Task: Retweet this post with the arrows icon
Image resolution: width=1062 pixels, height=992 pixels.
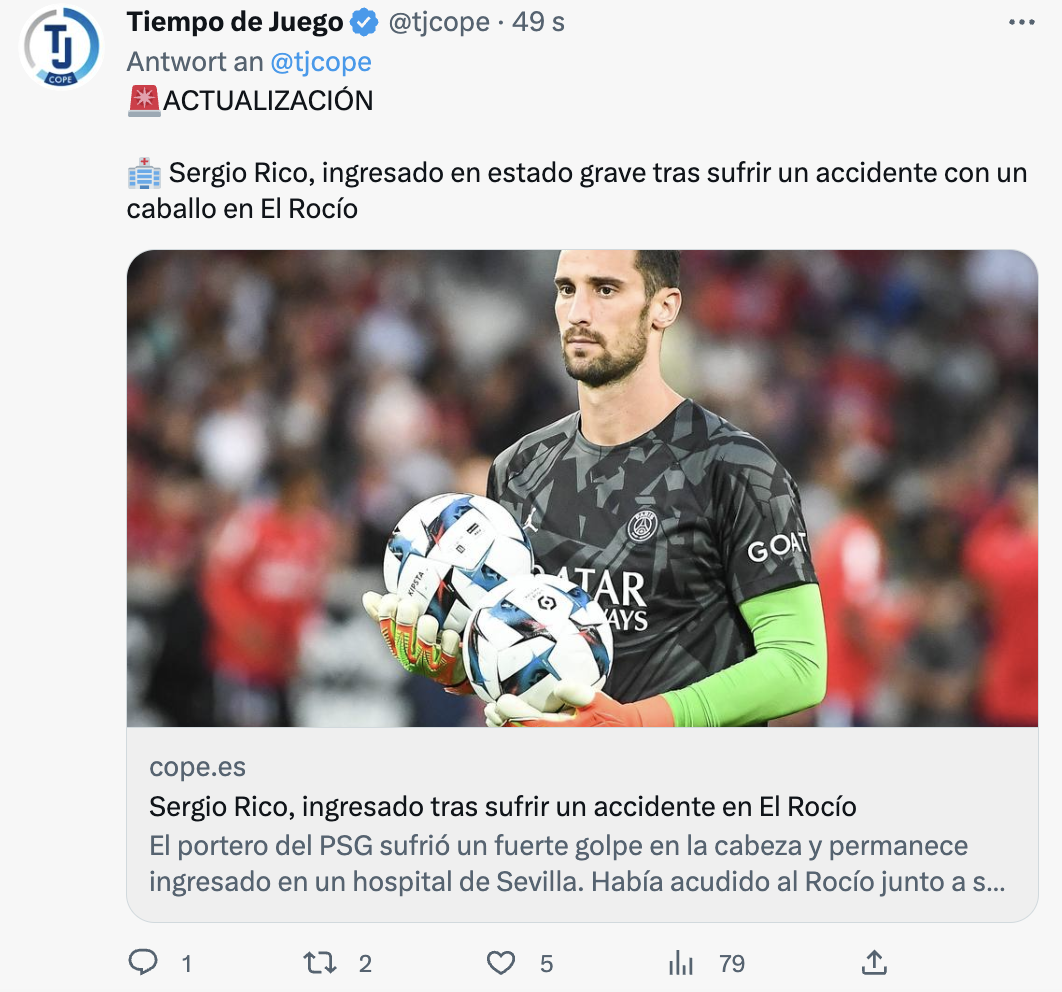Action: pyautogui.click(x=320, y=962)
